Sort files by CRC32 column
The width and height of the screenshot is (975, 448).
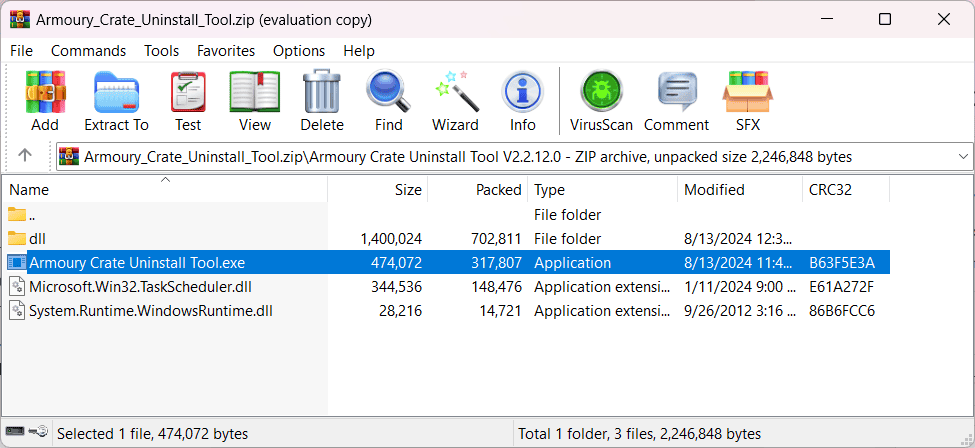846,189
